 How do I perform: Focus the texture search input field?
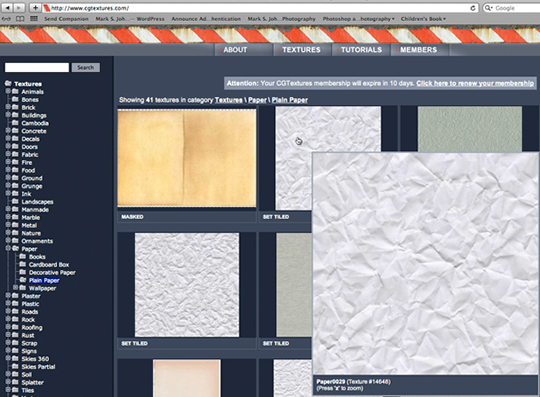37,67
